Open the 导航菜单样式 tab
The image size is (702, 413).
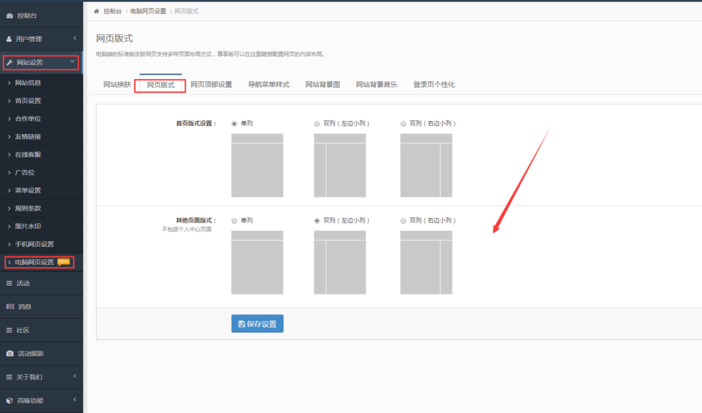268,85
